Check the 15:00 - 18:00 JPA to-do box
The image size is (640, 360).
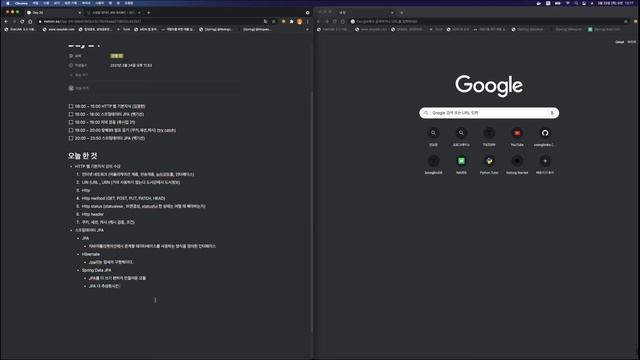(71, 114)
